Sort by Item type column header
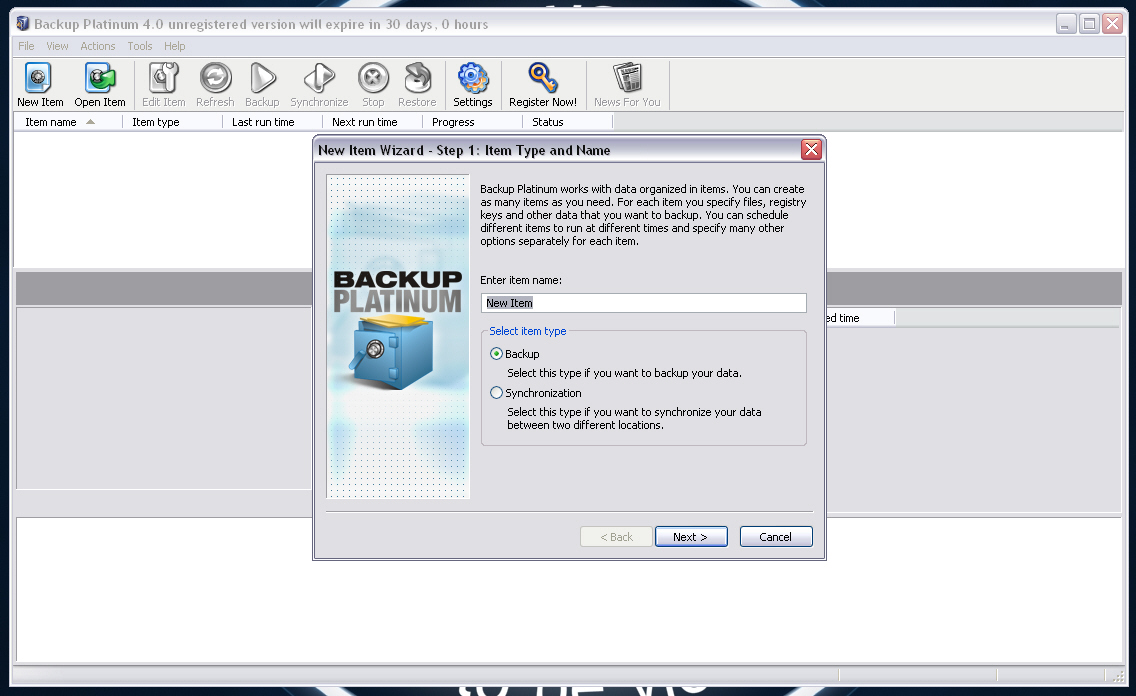This screenshot has width=1136, height=696. (x=172, y=122)
